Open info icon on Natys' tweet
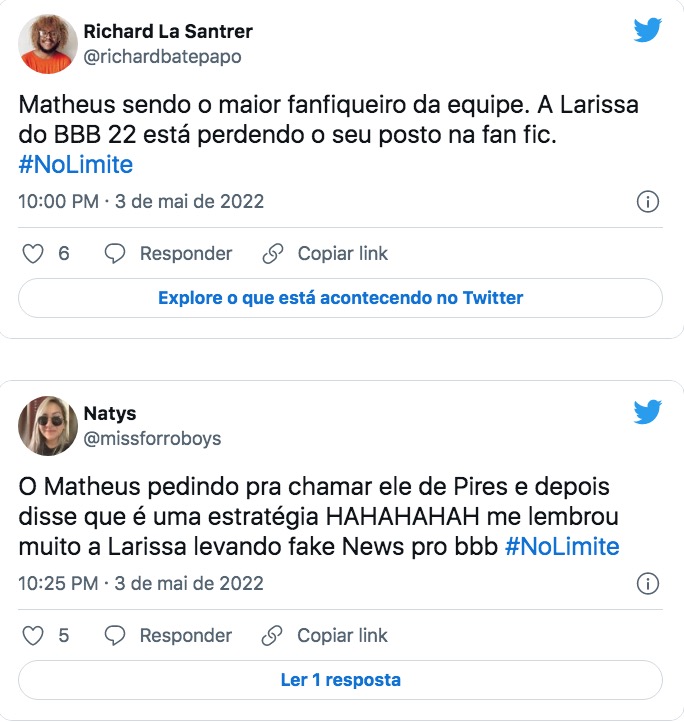This screenshot has width=684, height=722. tap(647, 583)
